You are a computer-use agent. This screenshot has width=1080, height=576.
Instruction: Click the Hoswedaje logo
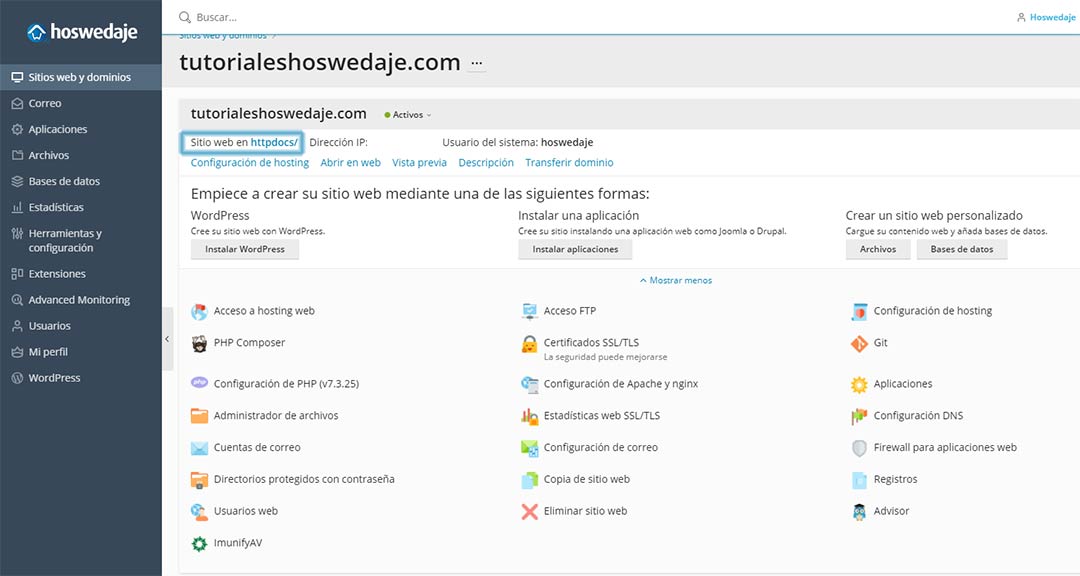81,32
